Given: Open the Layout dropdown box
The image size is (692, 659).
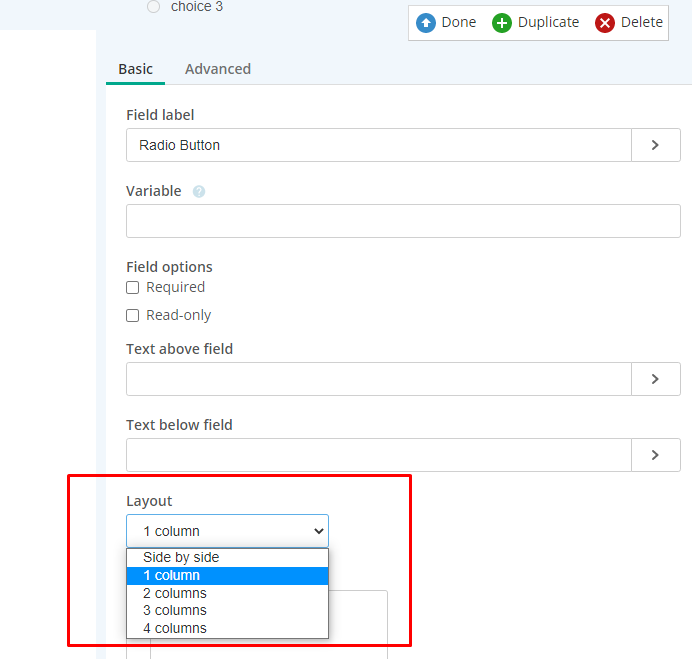Looking at the screenshot, I should pyautogui.click(x=227, y=531).
